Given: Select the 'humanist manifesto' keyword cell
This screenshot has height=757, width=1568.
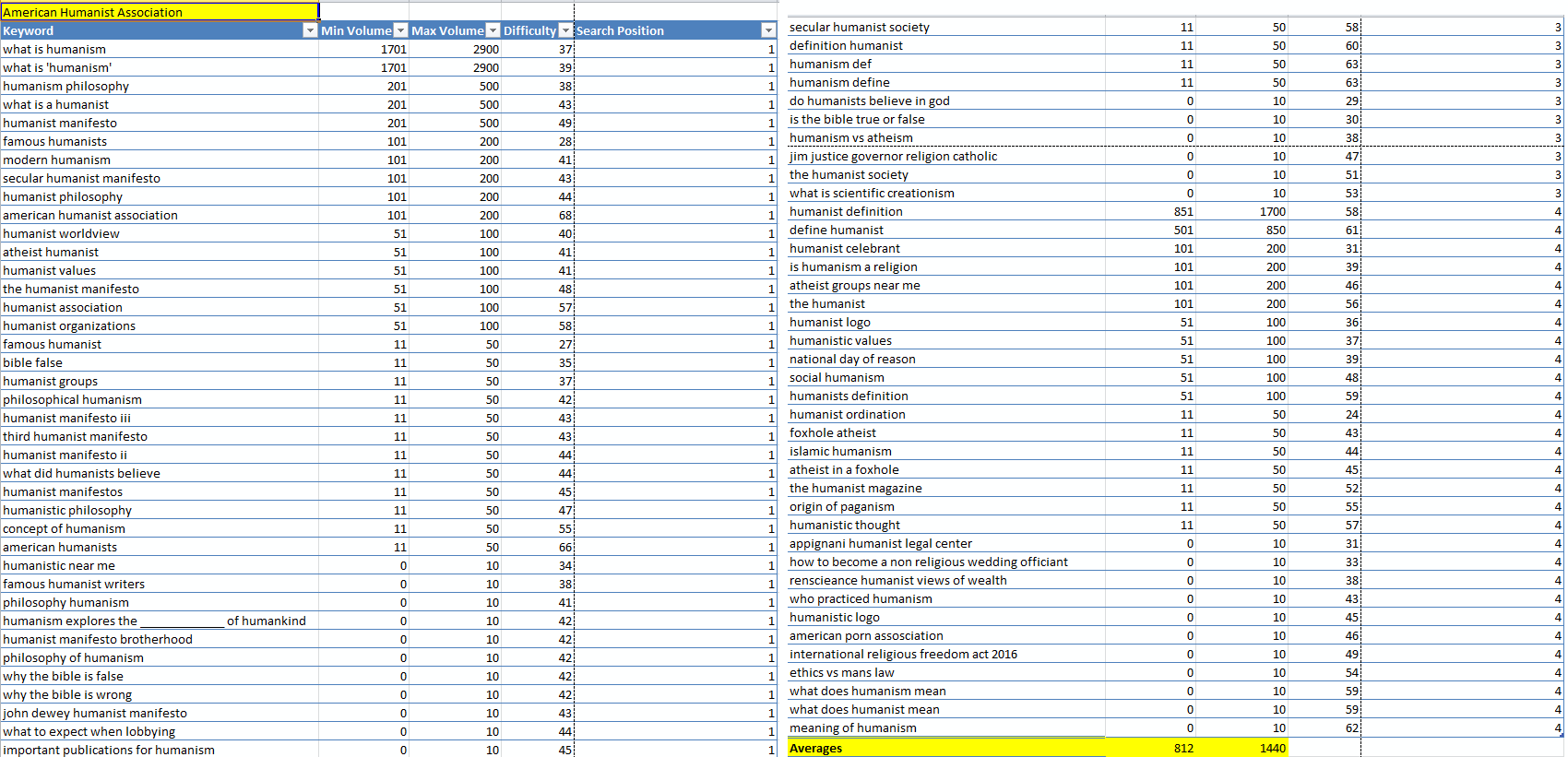Looking at the screenshot, I should click(x=160, y=123).
